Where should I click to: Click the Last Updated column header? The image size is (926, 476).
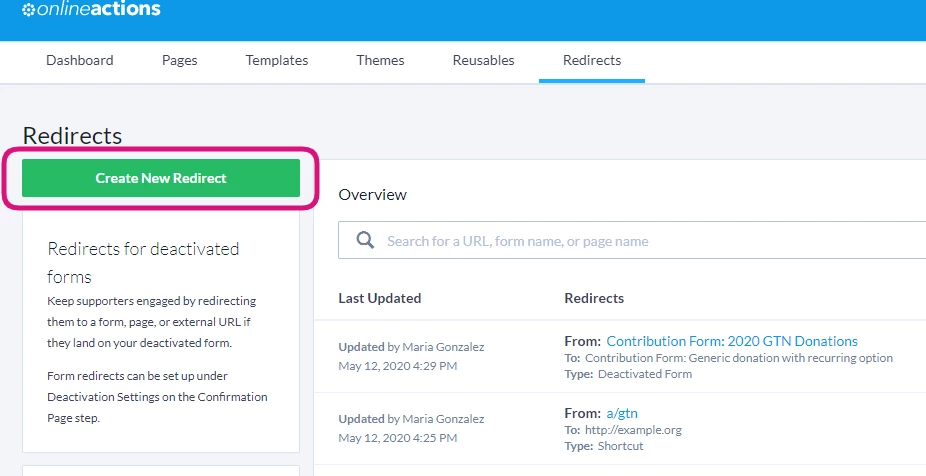pos(380,298)
